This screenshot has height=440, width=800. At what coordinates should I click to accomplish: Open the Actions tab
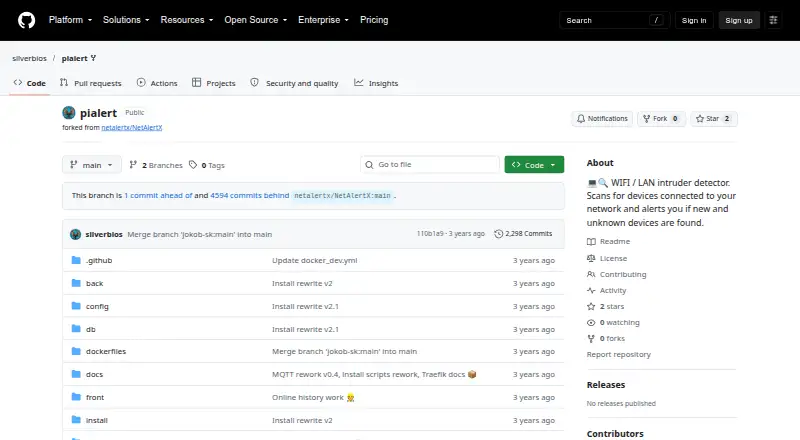[157, 83]
